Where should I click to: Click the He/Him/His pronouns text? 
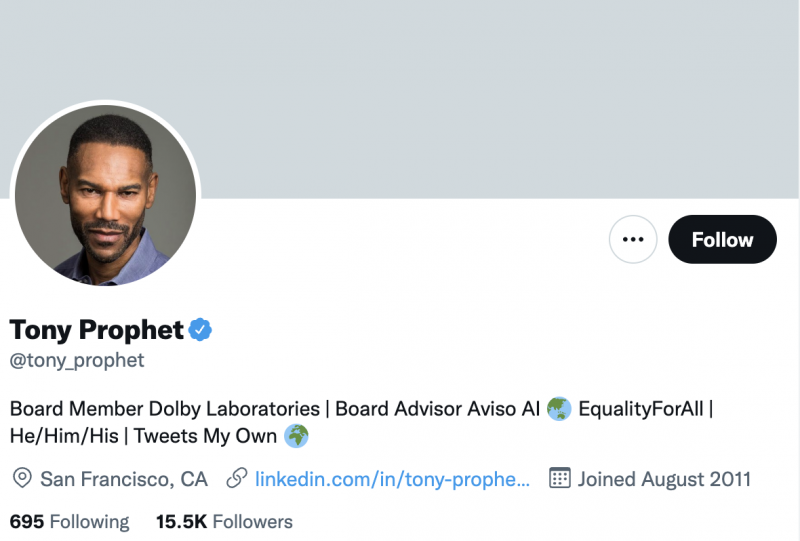tap(63, 436)
